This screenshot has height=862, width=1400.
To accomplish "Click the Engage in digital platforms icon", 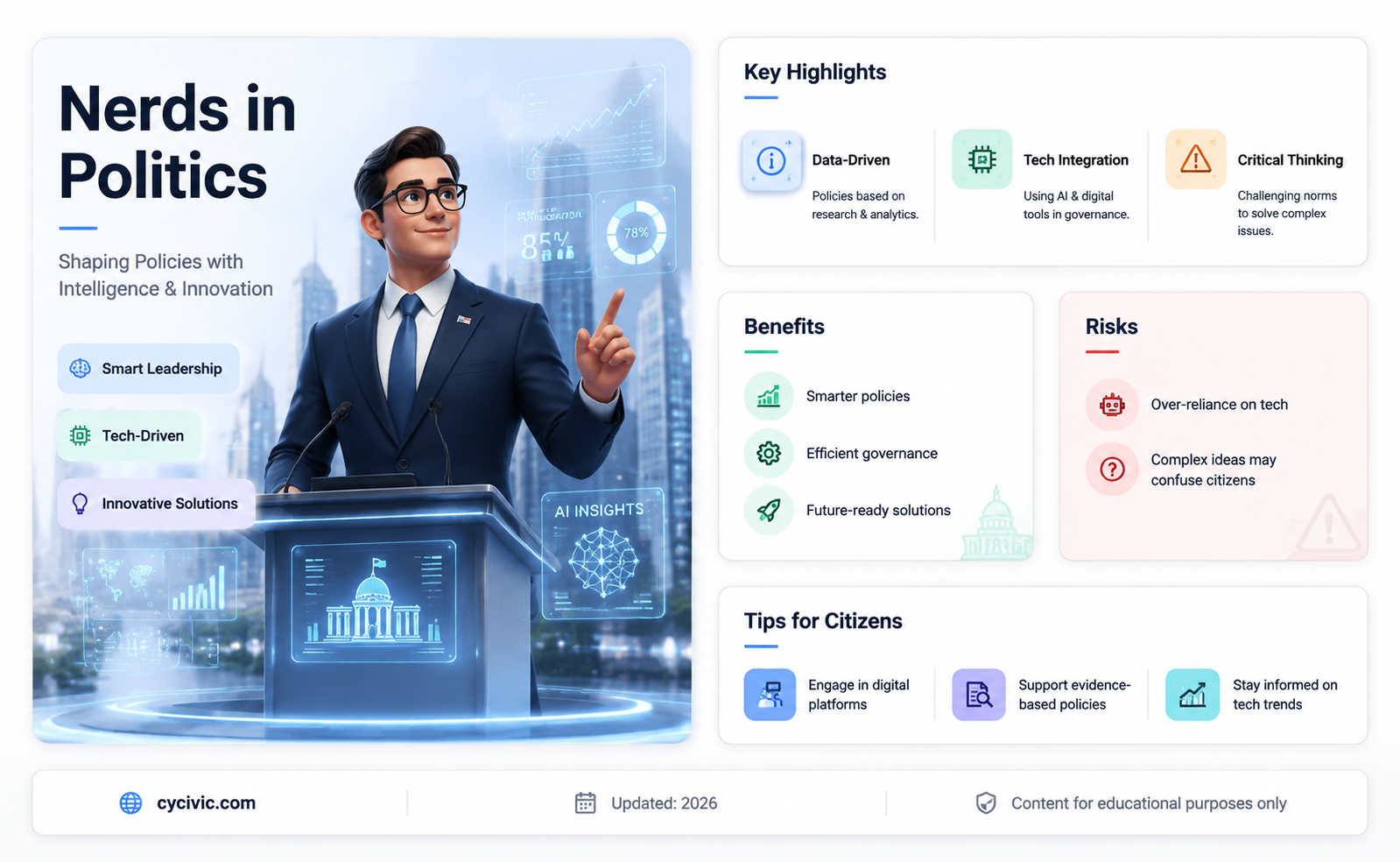I will click(770, 695).
